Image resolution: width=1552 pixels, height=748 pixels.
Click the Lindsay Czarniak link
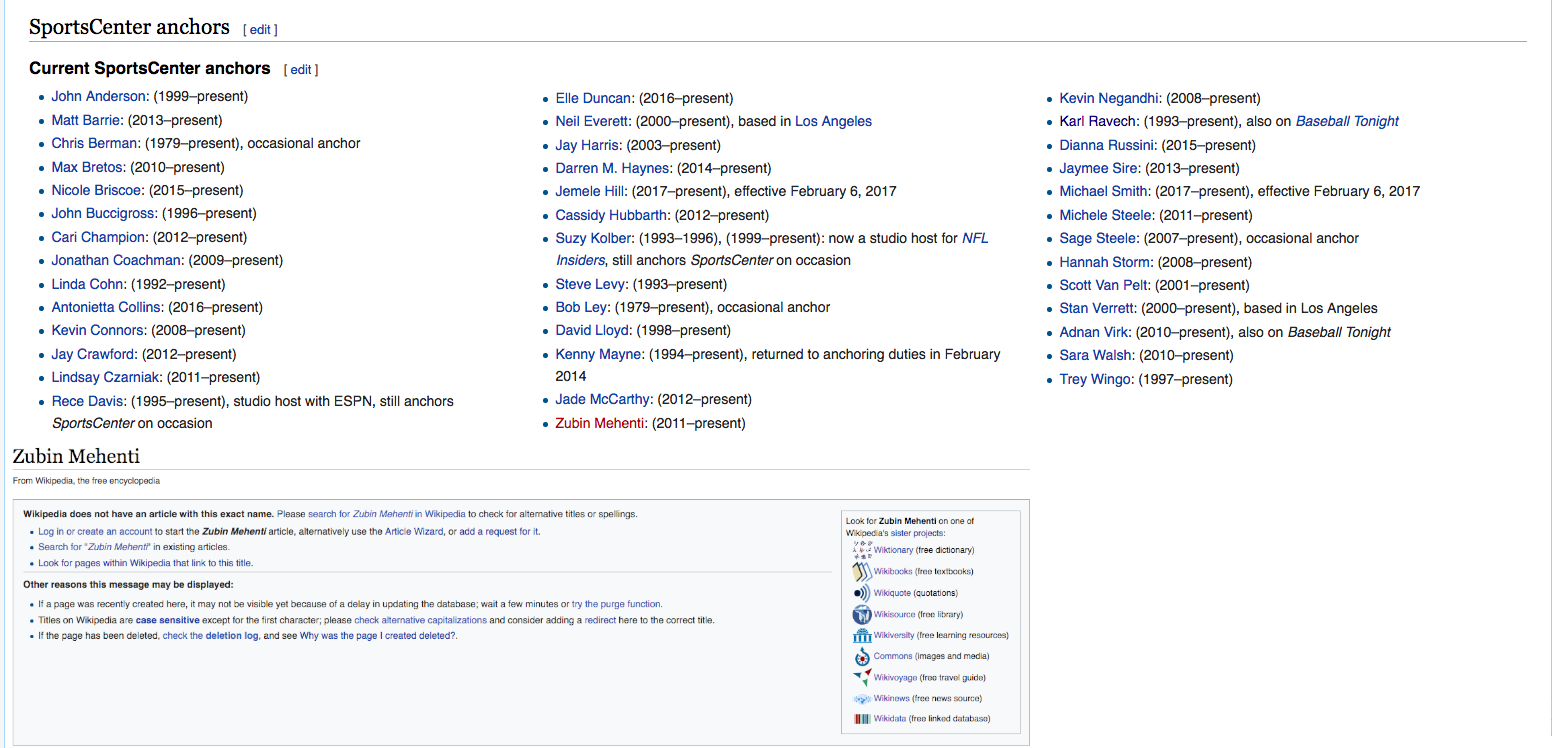[x=106, y=377]
